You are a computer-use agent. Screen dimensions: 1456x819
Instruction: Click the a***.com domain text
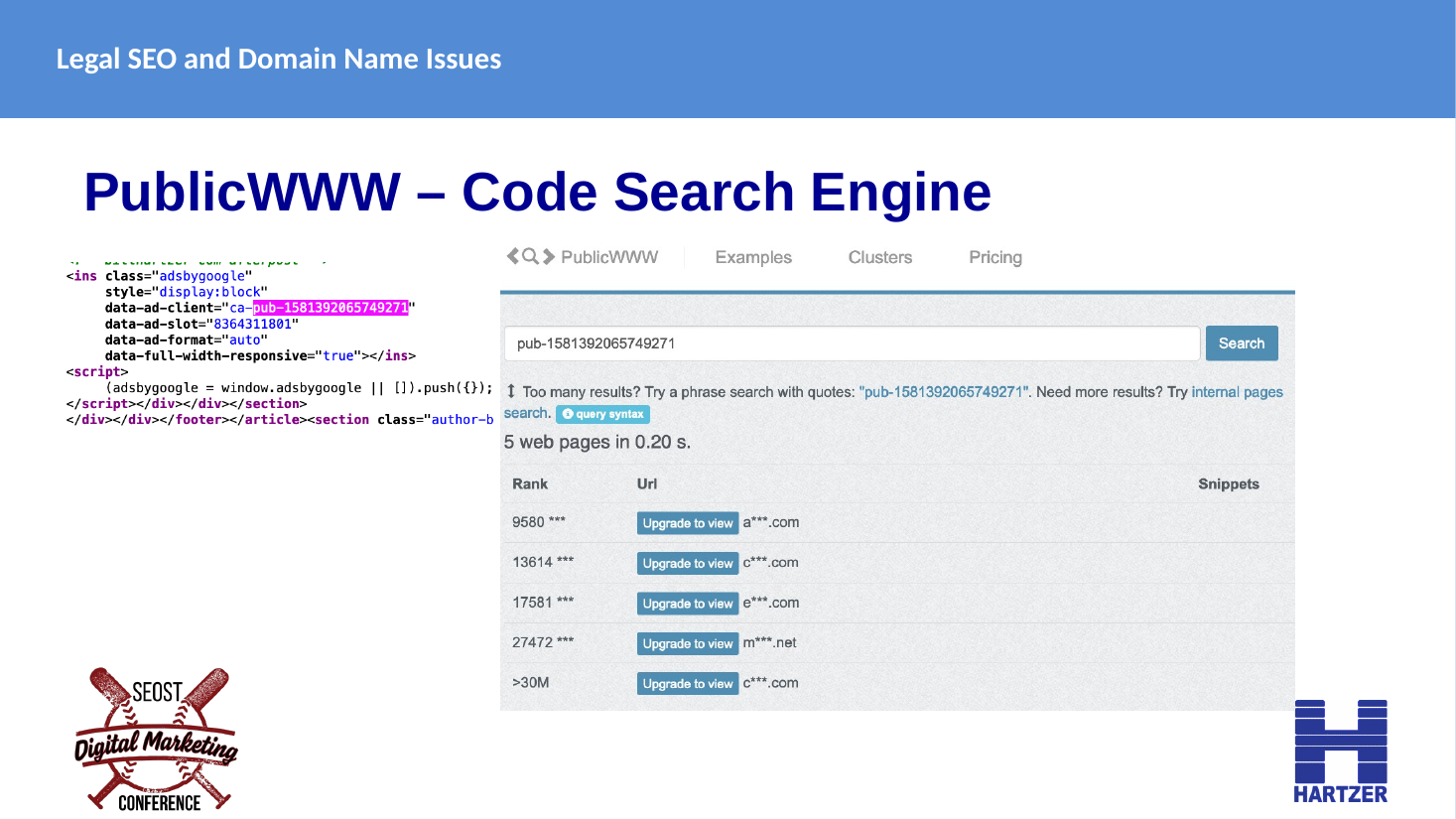tap(771, 522)
